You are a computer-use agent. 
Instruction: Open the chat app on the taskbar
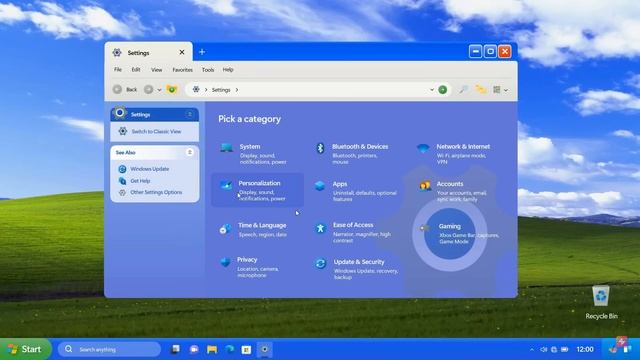click(x=194, y=349)
